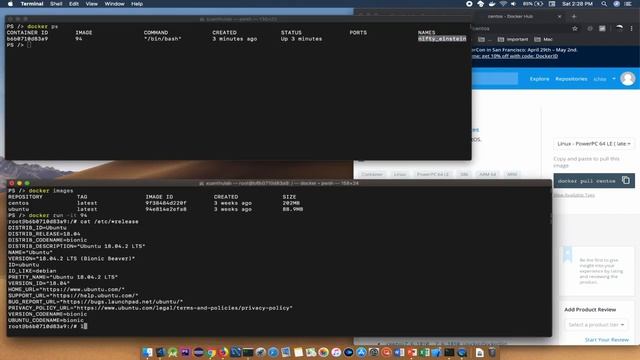Open a new browser tab
This screenshot has width=640, height=360.
[x=574, y=16]
